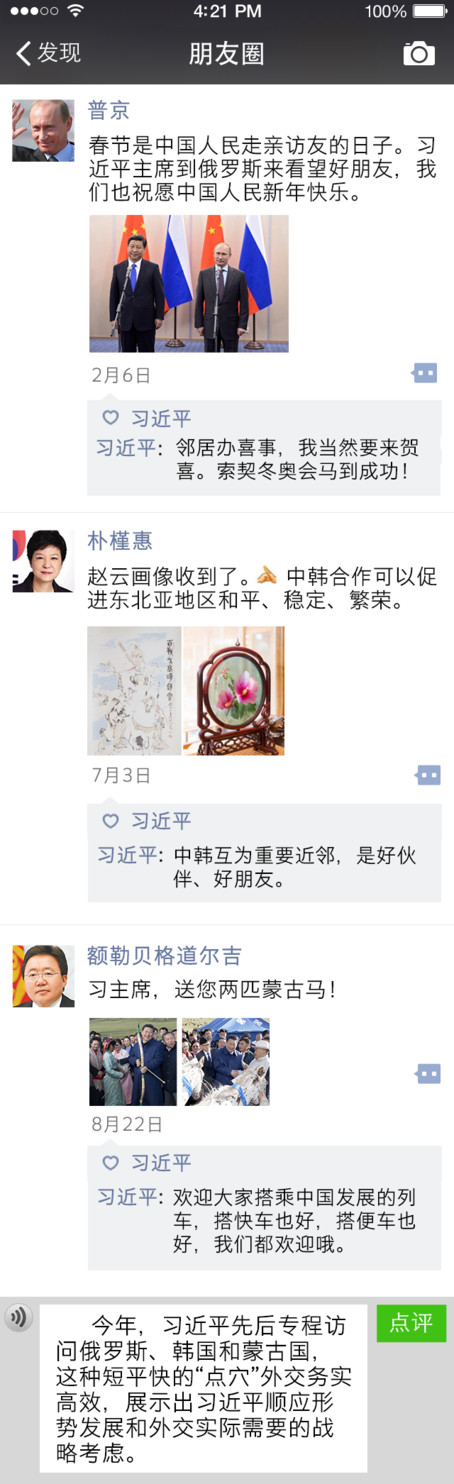Open comment bubble icon on 额勒贝格道尔吉's post
Screen dimensions: 454x1484
427,1073
